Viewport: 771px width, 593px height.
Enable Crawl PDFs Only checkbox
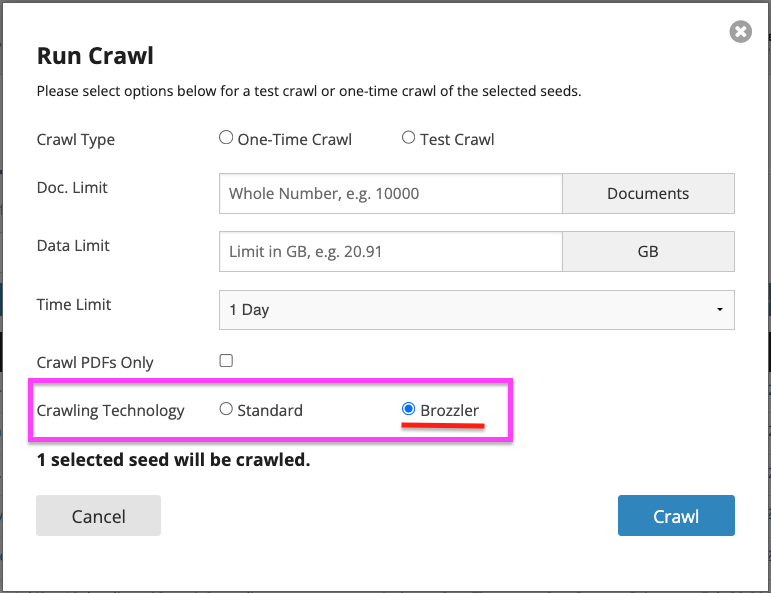[226, 360]
